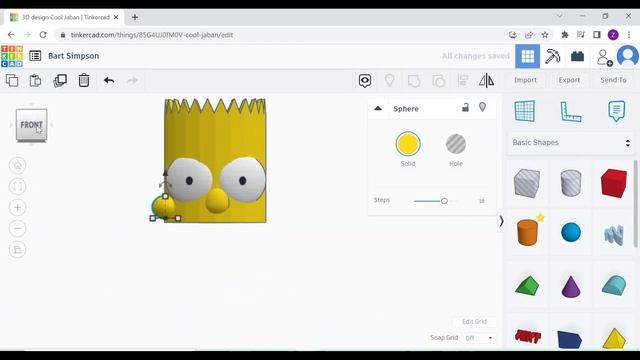Open the Basic Shapes dropdown
Screen dimensions: 640x360
click(571, 142)
